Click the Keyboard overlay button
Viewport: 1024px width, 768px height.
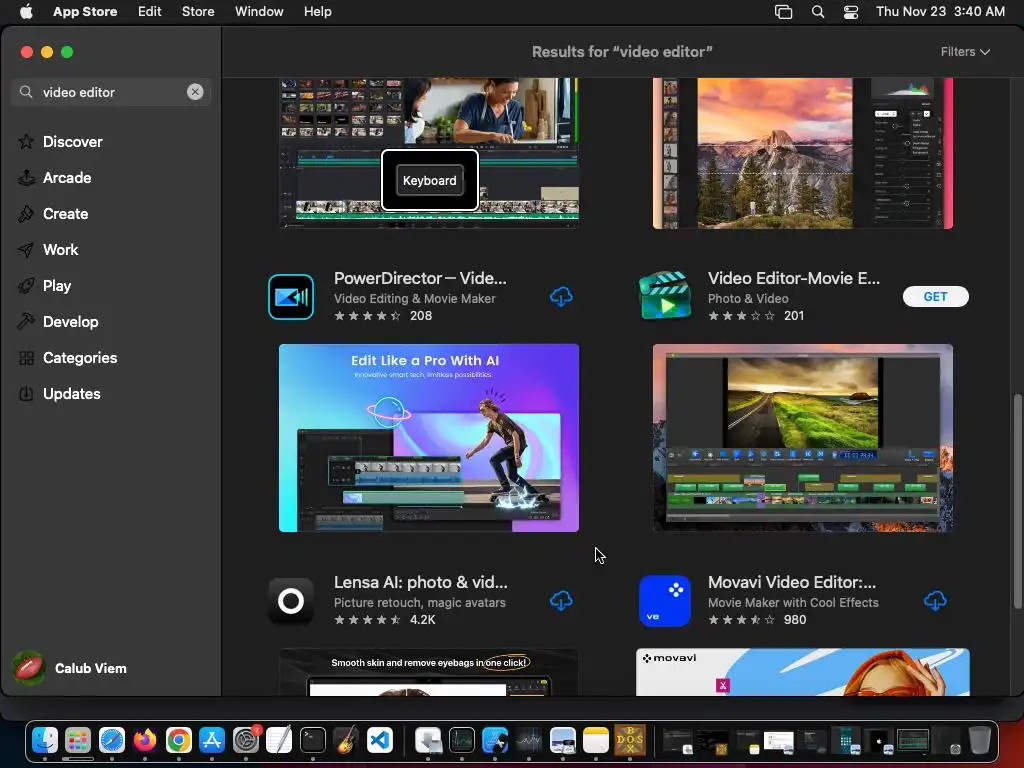430,180
